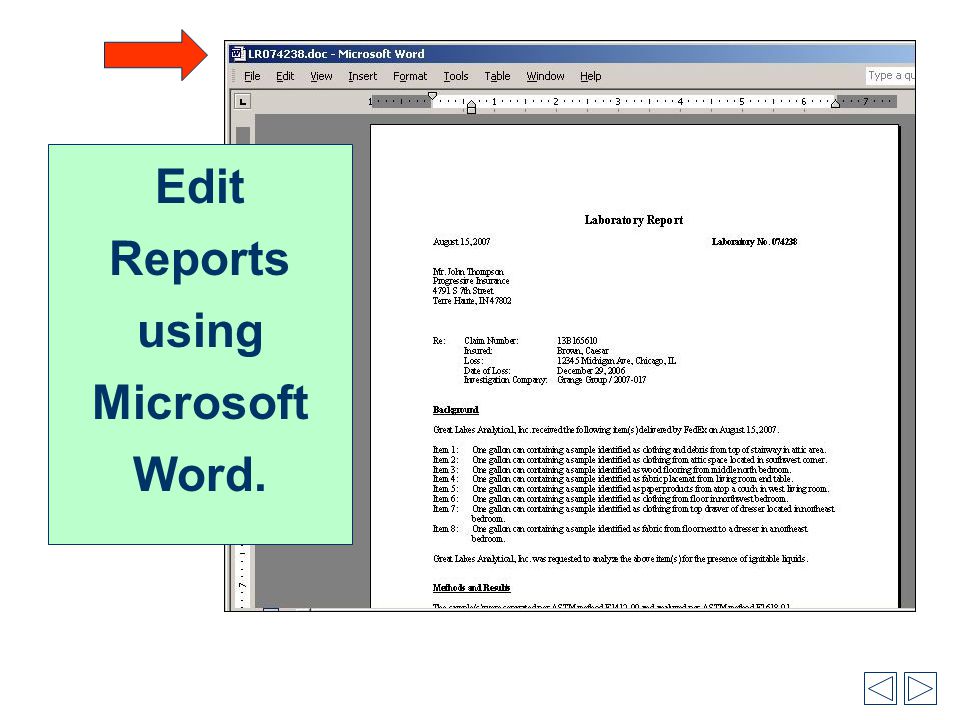The height and width of the screenshot is (720, 960).
Task: Open the Format menu
Action: (410, 76)
